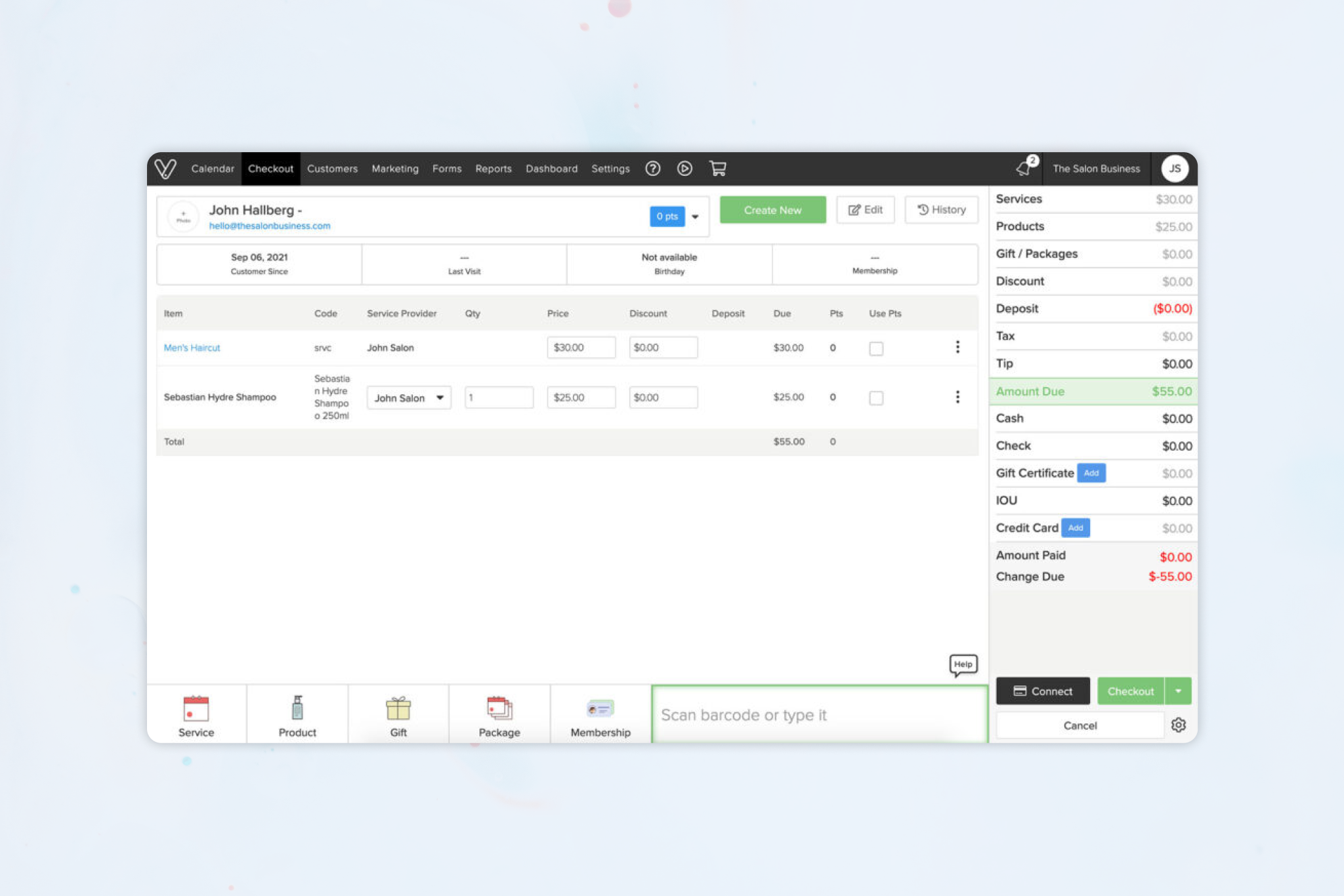Viewport: 1344px width, 896px height.
Task: Open the video tutorials play icon
Action: tap(684, 169)
